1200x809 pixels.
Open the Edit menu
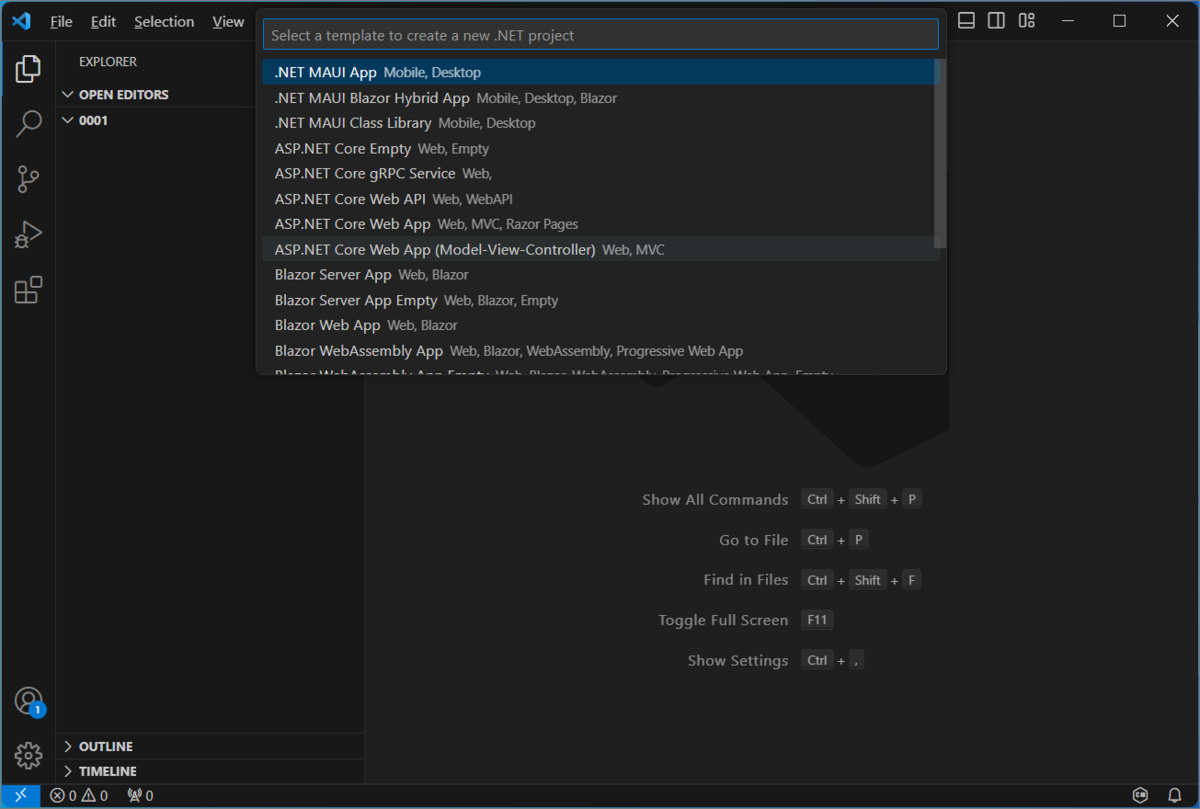(x=103, y=21)
